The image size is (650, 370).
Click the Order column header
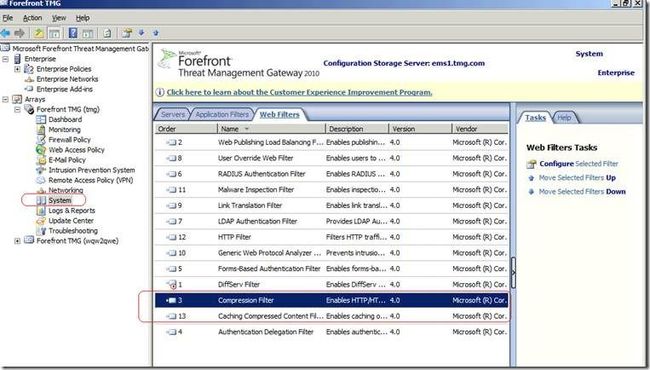pyautogui.click(x=186, y=129)
